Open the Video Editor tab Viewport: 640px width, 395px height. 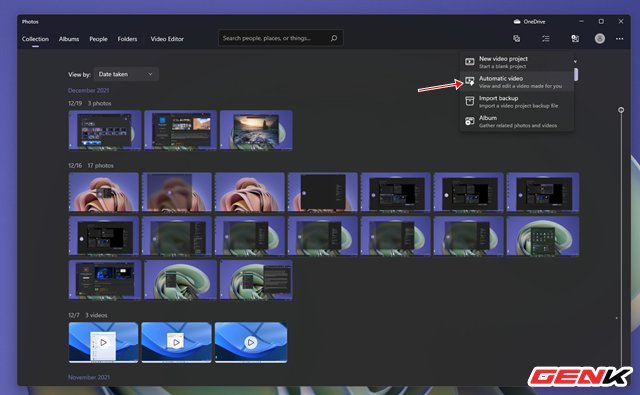pos(167,39)
